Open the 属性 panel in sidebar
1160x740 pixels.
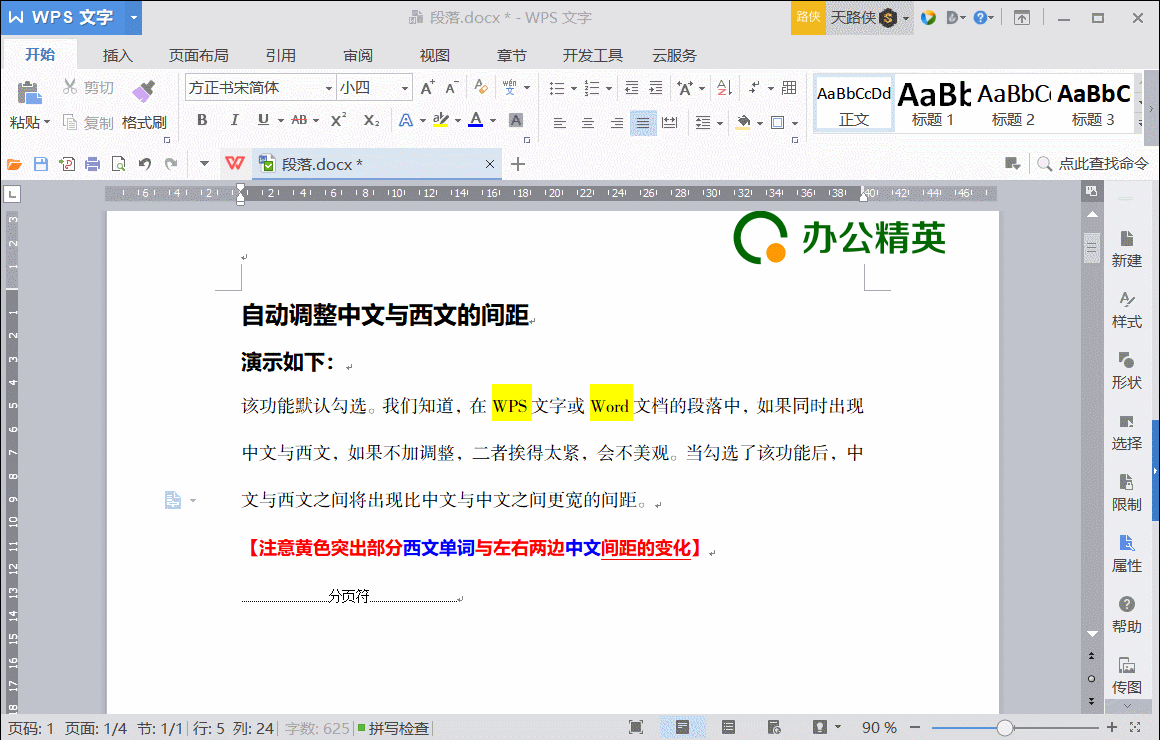(1126, 554)
